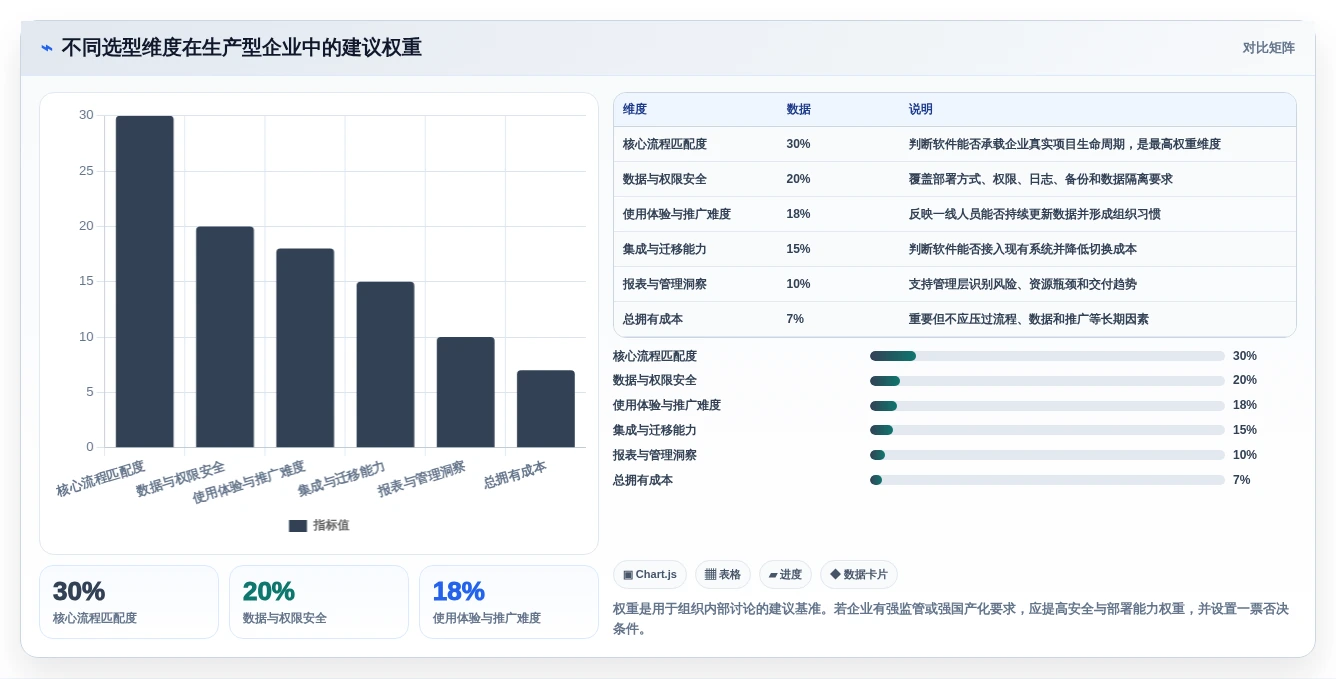Viewport: 1336px width, 679px height.
Task: Click the 集成与迁移能力 15% progress bar
Action: (1047, 431)
